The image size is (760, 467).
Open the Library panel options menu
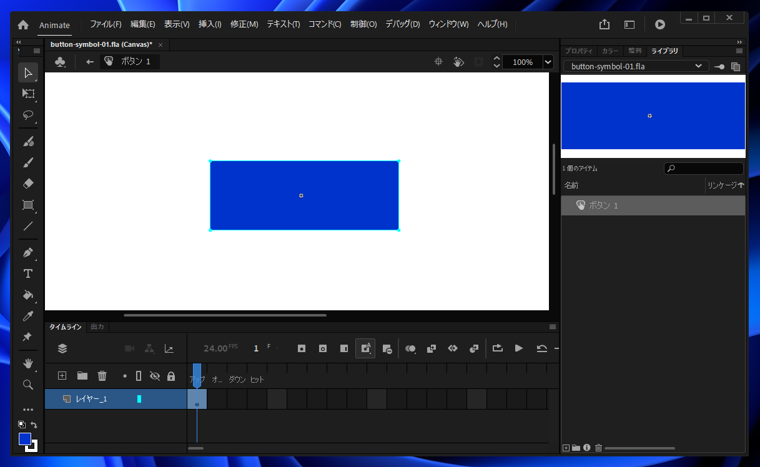point(739,51)
